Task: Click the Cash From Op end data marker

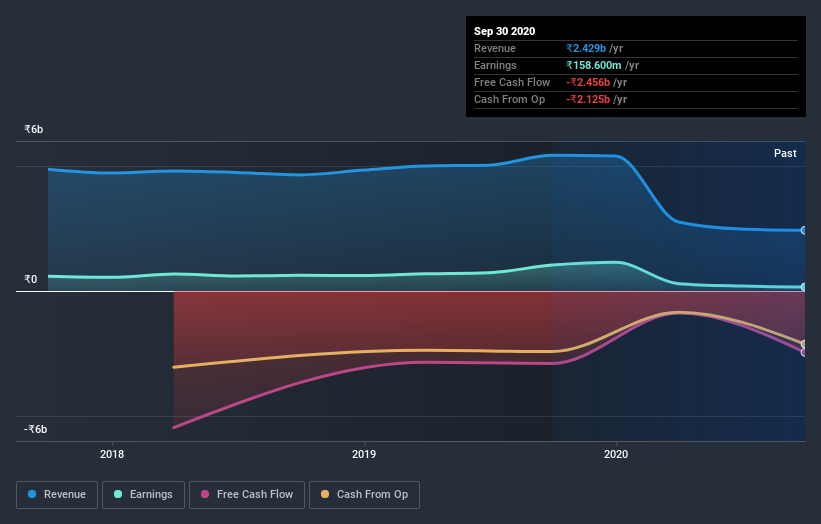Action: coord(804,344)
